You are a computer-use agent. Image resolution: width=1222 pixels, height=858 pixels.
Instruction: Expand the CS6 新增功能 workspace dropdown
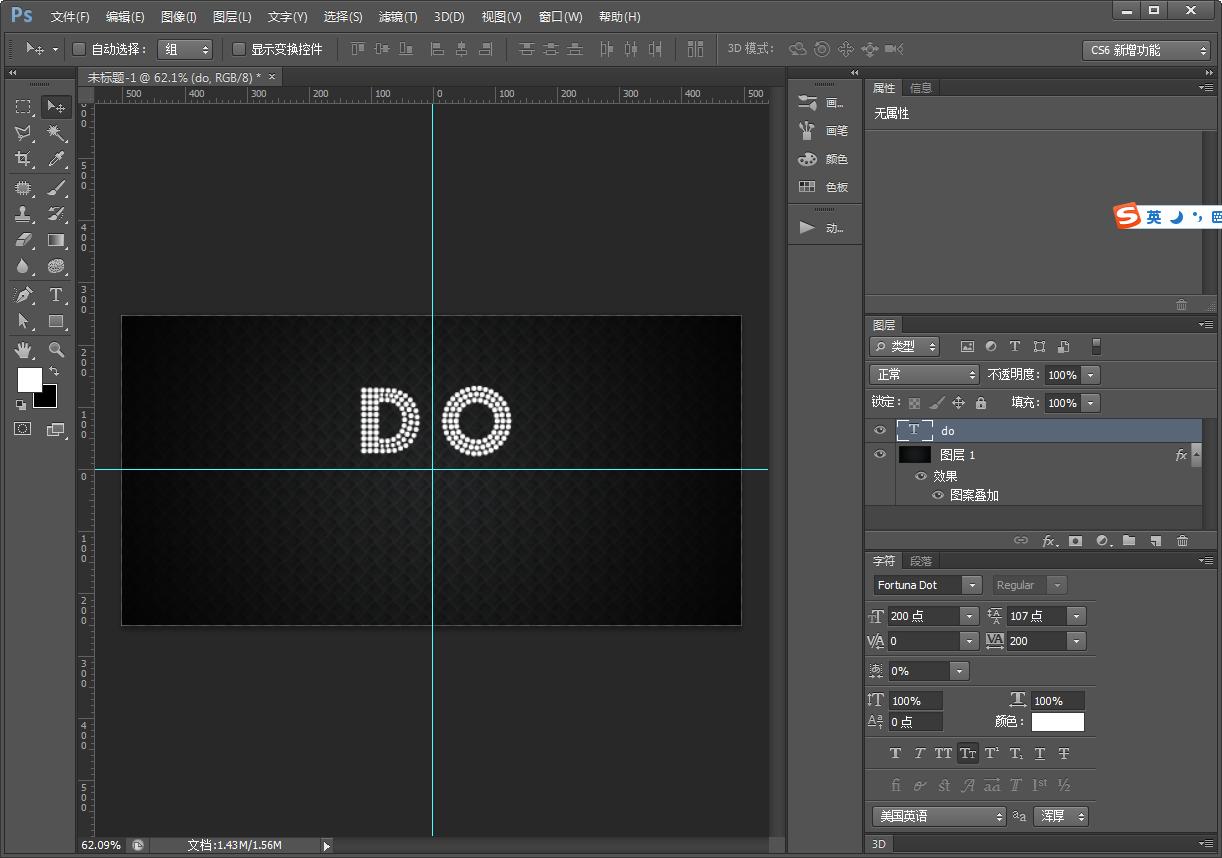tap(1146, 50)
